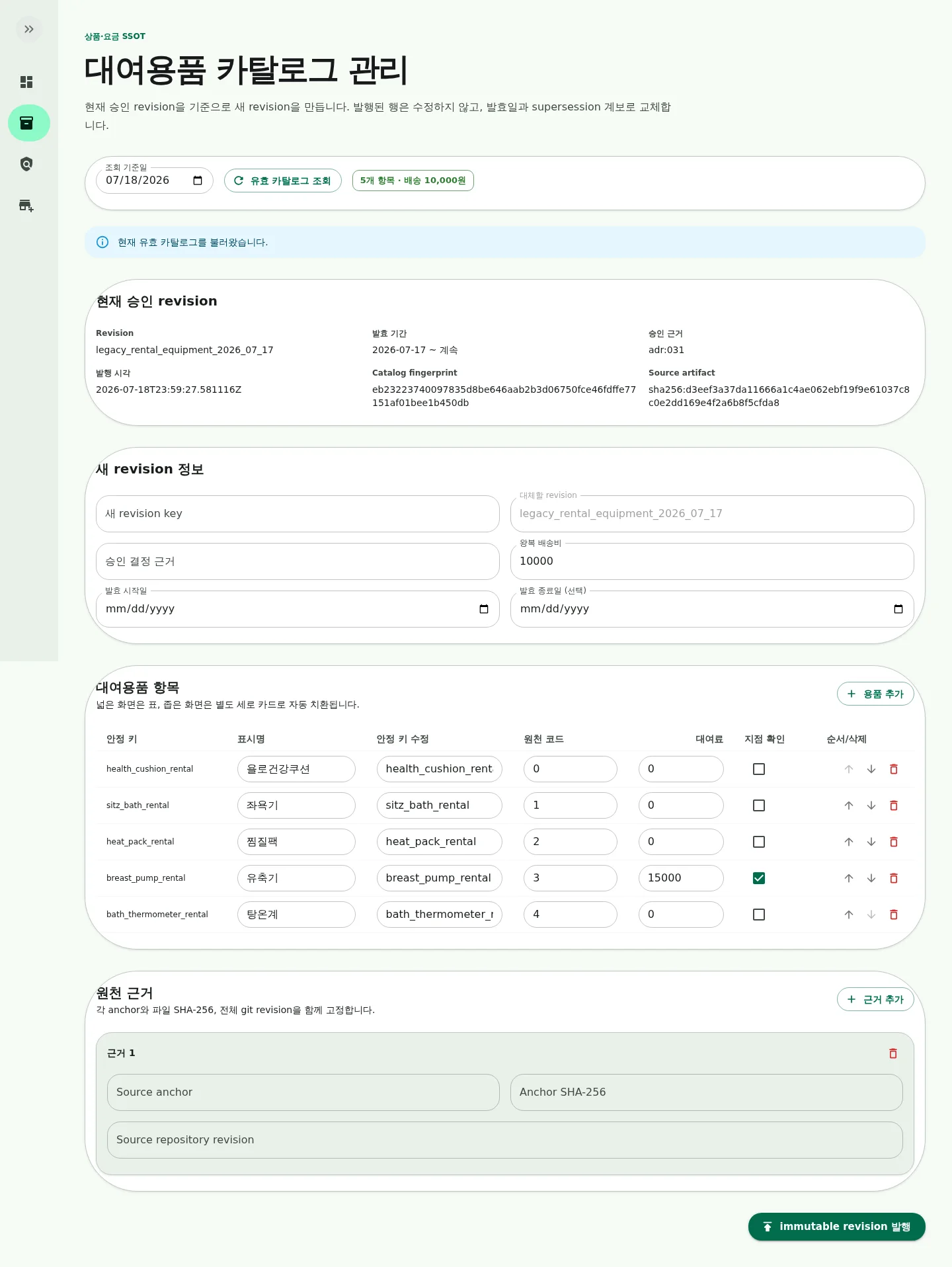
Task: Focus the Source anchor field
Action: 303,1092
